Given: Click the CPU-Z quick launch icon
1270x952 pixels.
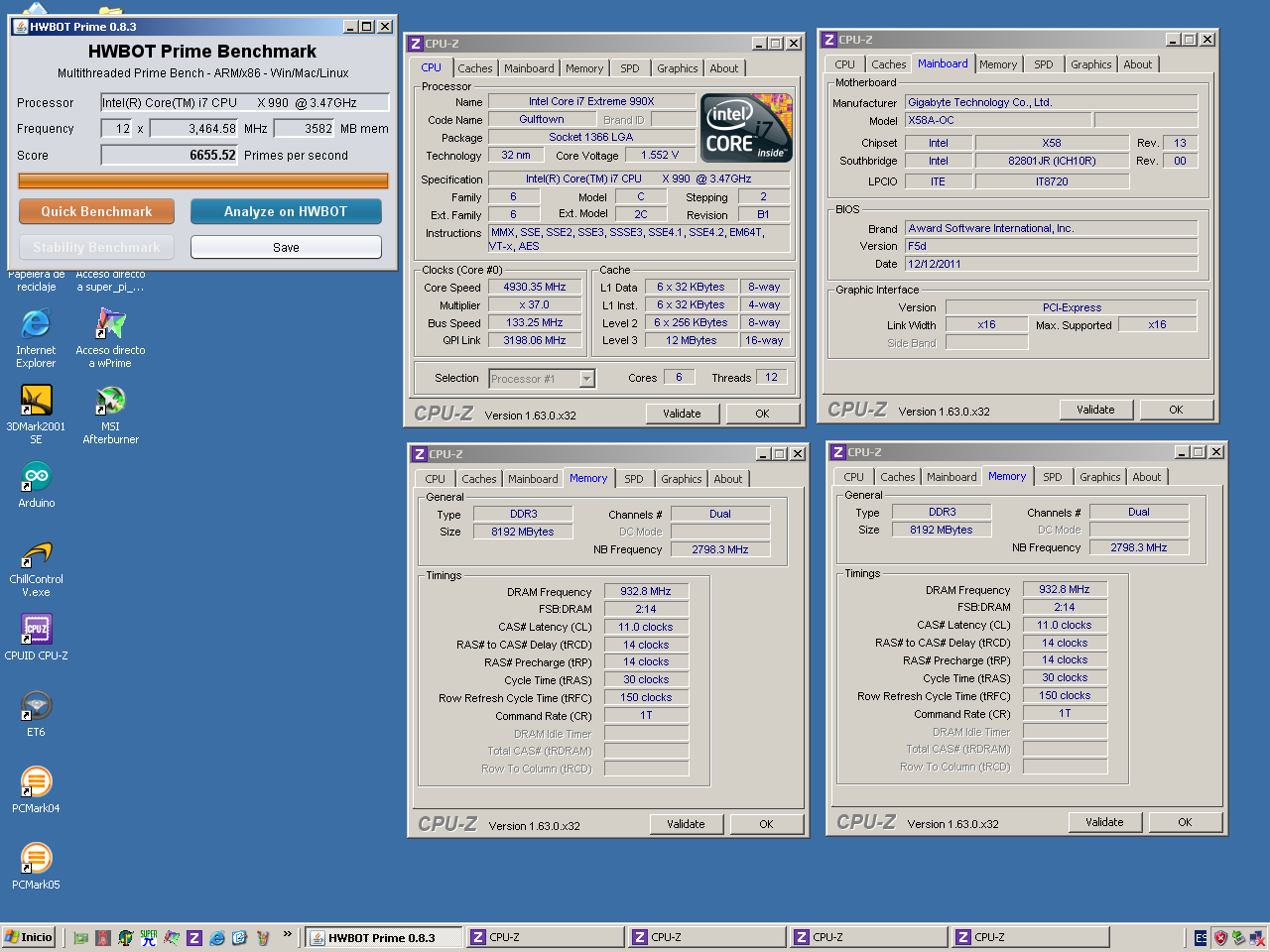Looking at the screenshot, I should [194, 937].
